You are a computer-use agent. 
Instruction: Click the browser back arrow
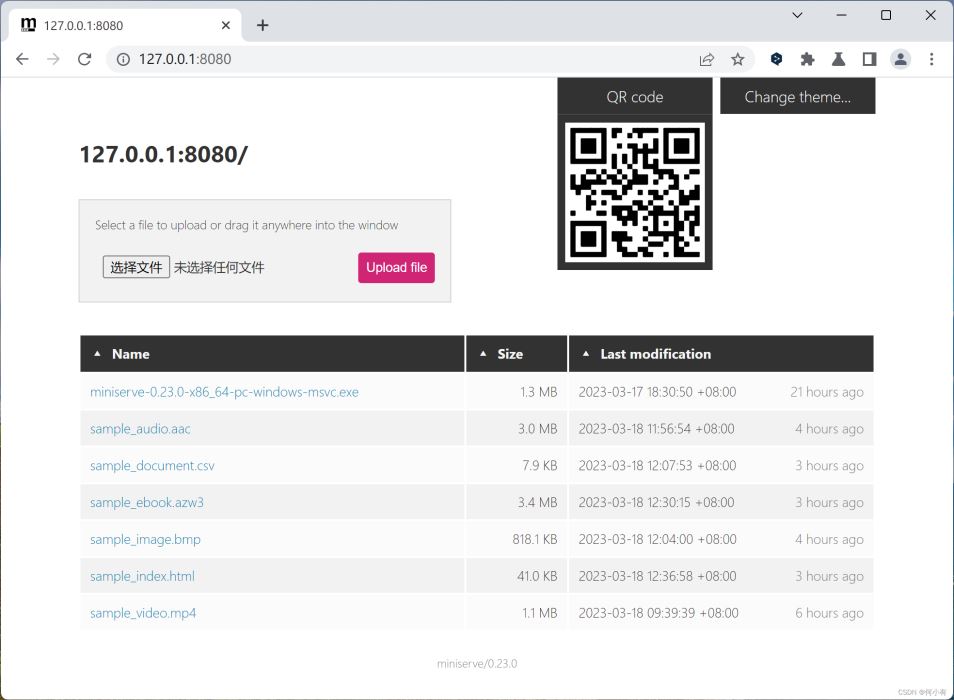tap(22, 59)
